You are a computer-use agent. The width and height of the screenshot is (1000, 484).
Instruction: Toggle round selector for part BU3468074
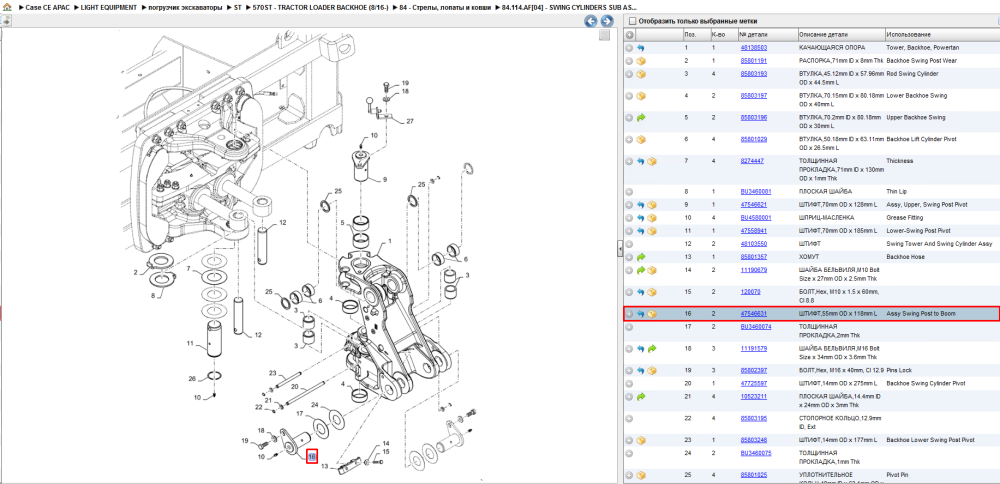coord(629,326)
